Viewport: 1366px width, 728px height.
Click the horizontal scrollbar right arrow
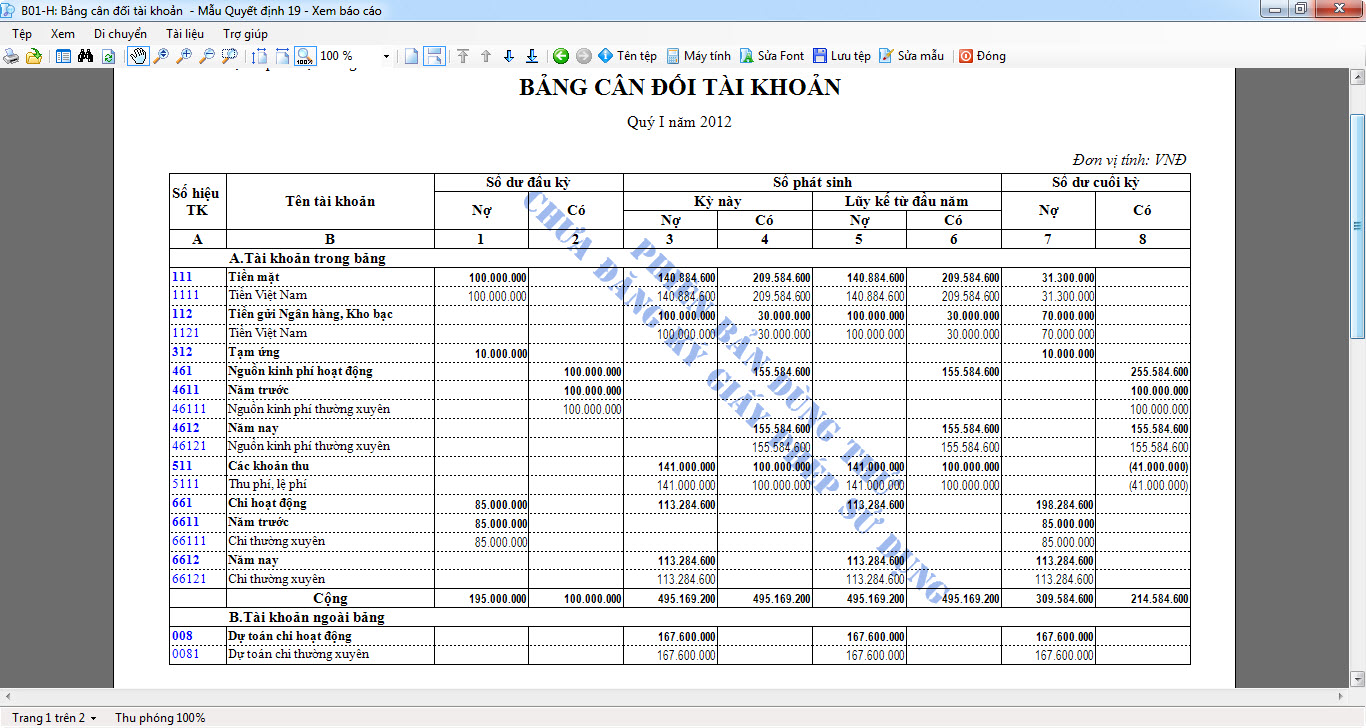(x=1342, y=695)
